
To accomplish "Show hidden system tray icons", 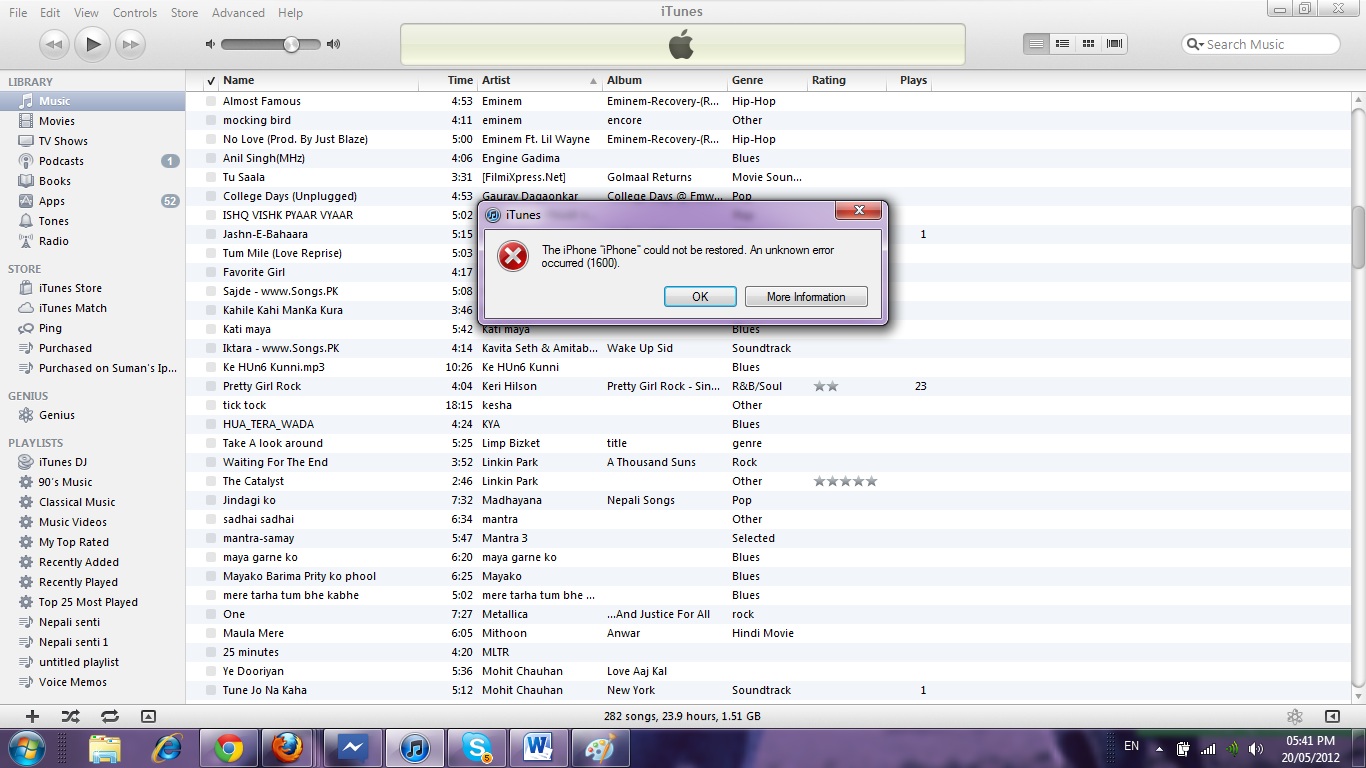I will click(x=1160, y=748).
